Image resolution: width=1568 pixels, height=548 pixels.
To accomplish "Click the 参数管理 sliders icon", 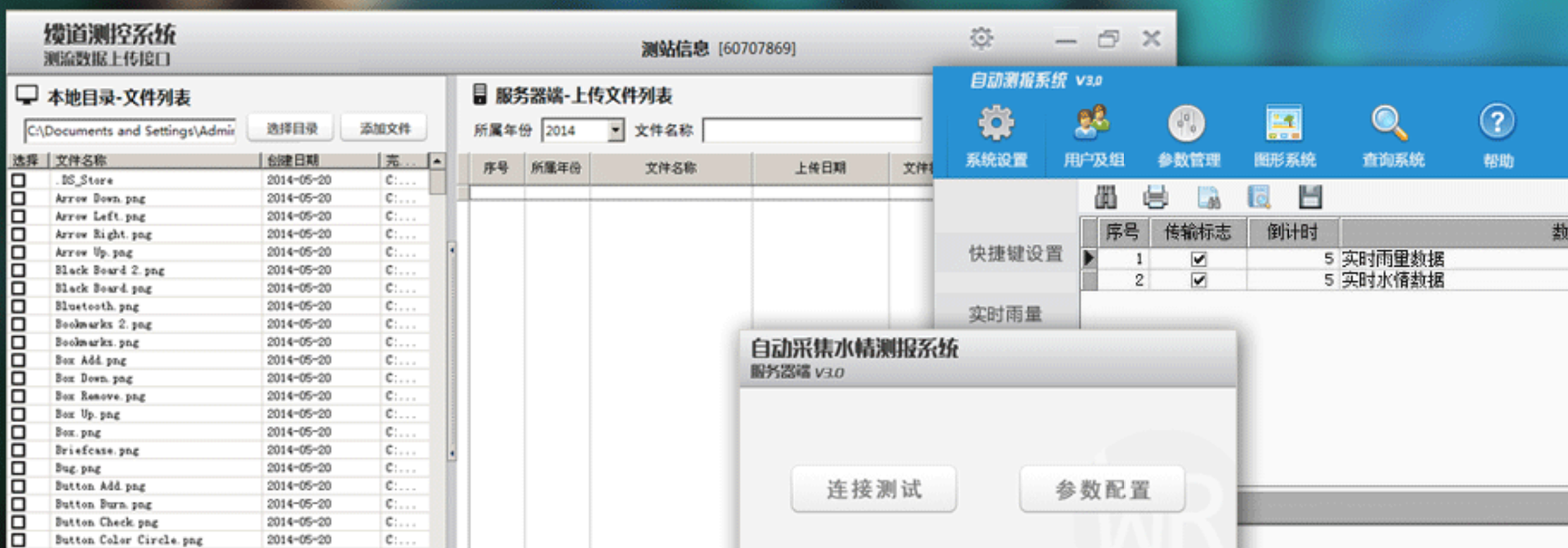I will coord(1187,124).
